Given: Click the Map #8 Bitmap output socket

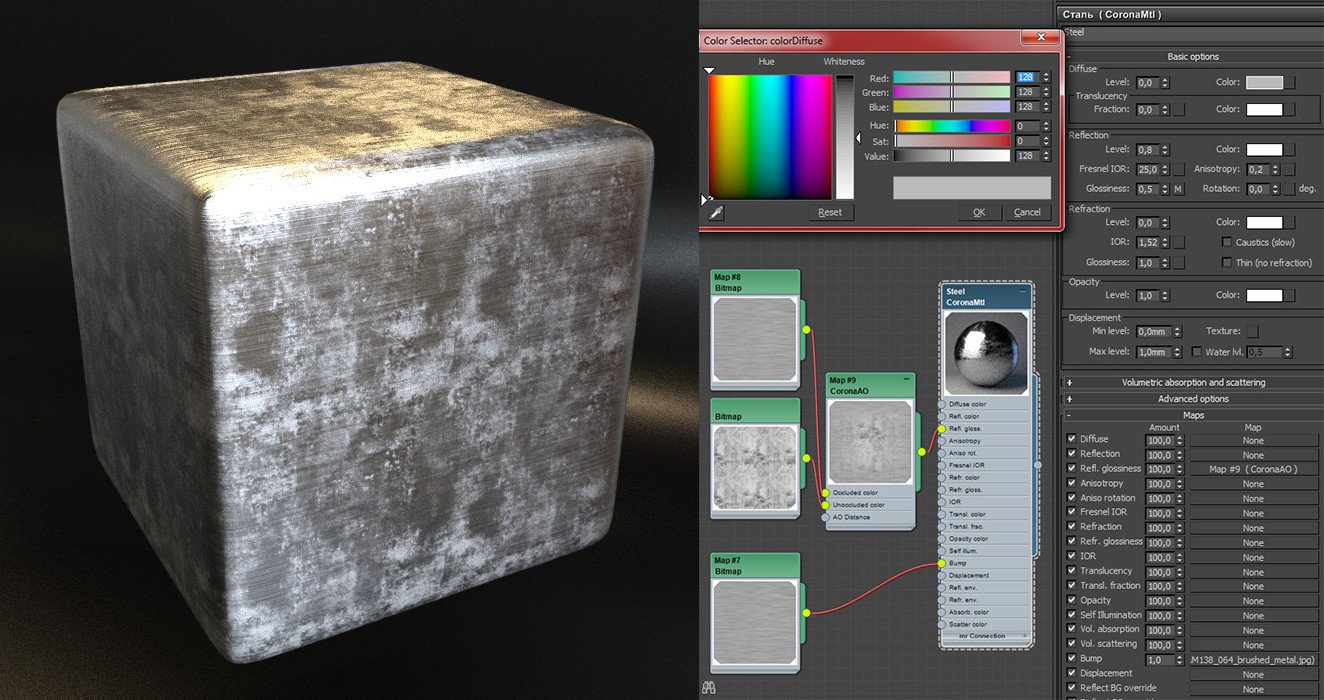Looking at the screenshot, I should tap(806, 329).
